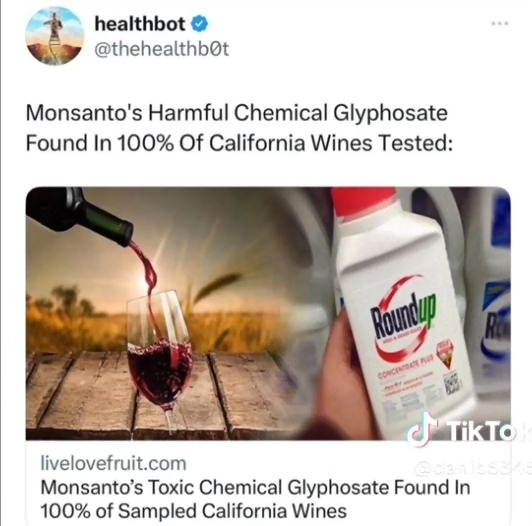The width and height of the screenshot is (532, 526).
Task: Click the QR code on the Roundup label
Action: click(x=453, y=385)
